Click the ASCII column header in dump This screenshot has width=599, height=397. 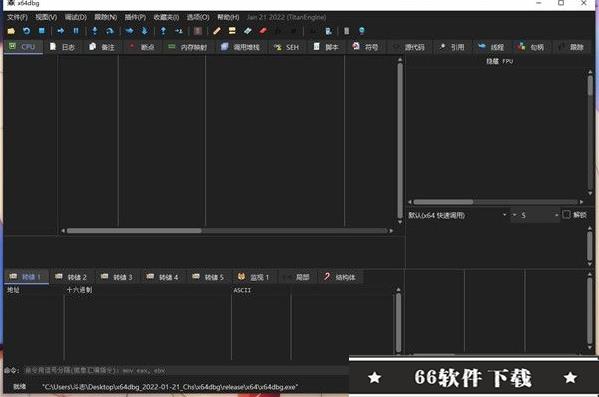pyautogui.click(x=242, y=290)
